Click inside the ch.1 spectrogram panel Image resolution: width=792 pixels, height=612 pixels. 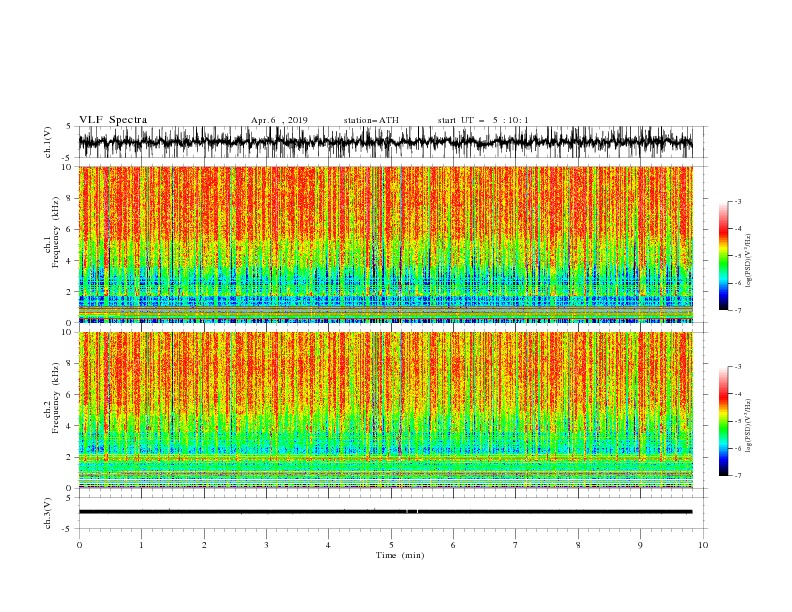(x=385, y=244)
